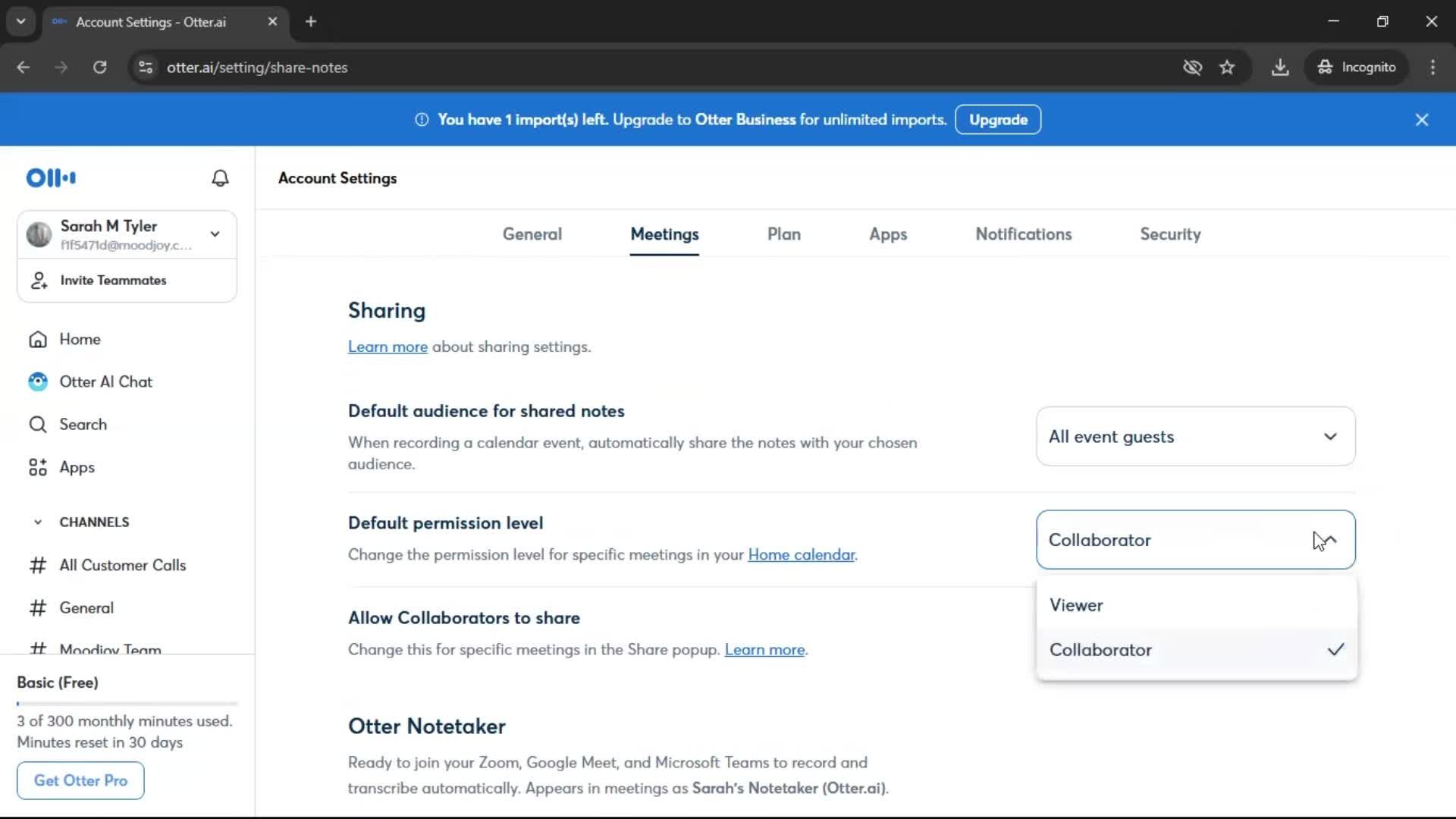Click the tracking protection eye icon
Image resolution: width=1456 pixels, height=819 pixels.
[1192, 67]
